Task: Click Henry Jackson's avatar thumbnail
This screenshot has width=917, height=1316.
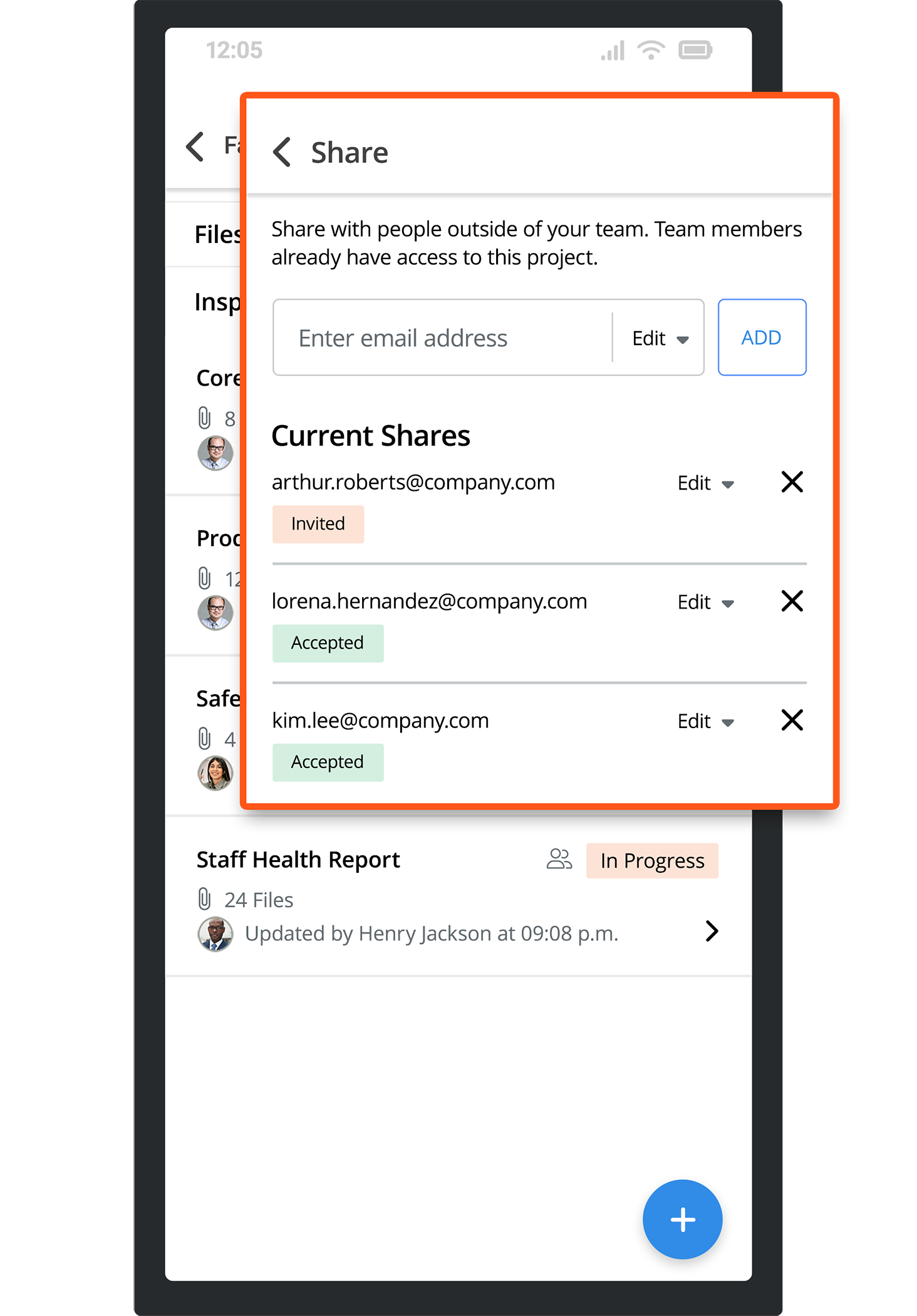Action: click(215, 933)
